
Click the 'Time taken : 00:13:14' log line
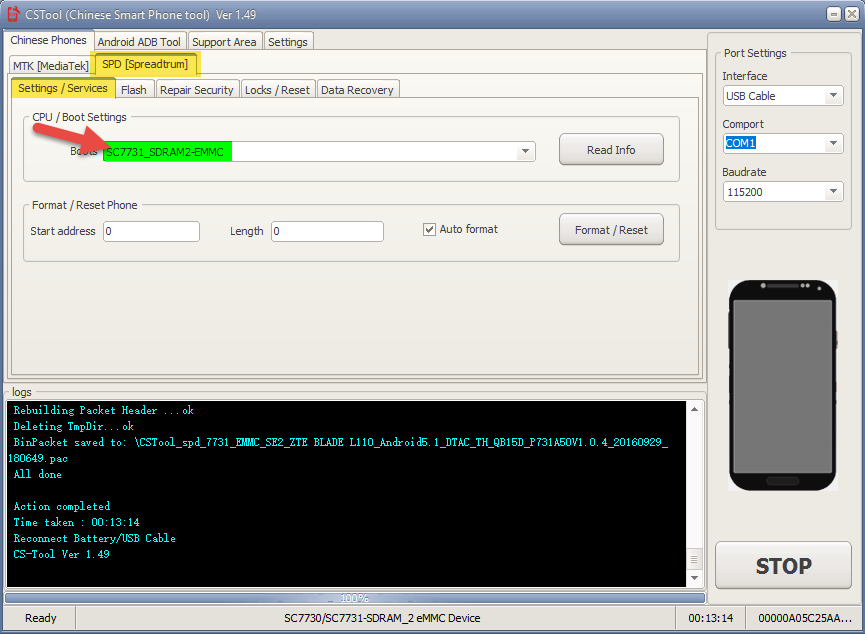pos(77,523)
